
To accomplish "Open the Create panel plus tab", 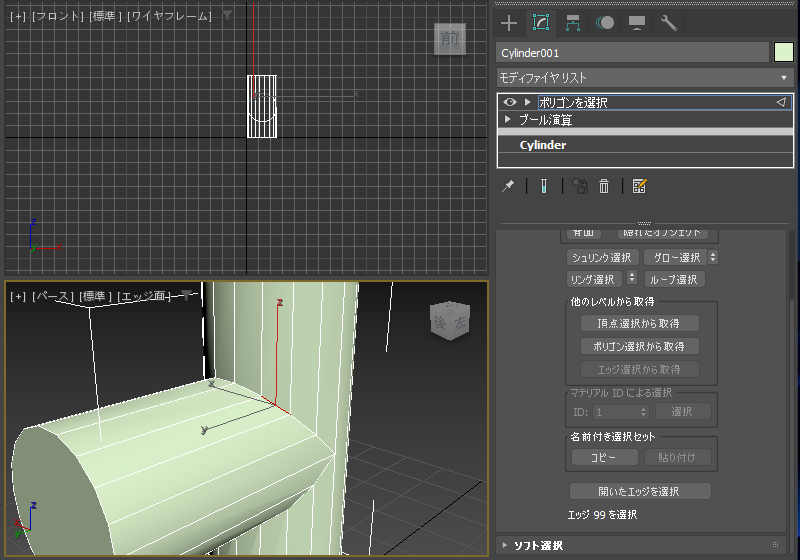I will (x=509, y=23).
